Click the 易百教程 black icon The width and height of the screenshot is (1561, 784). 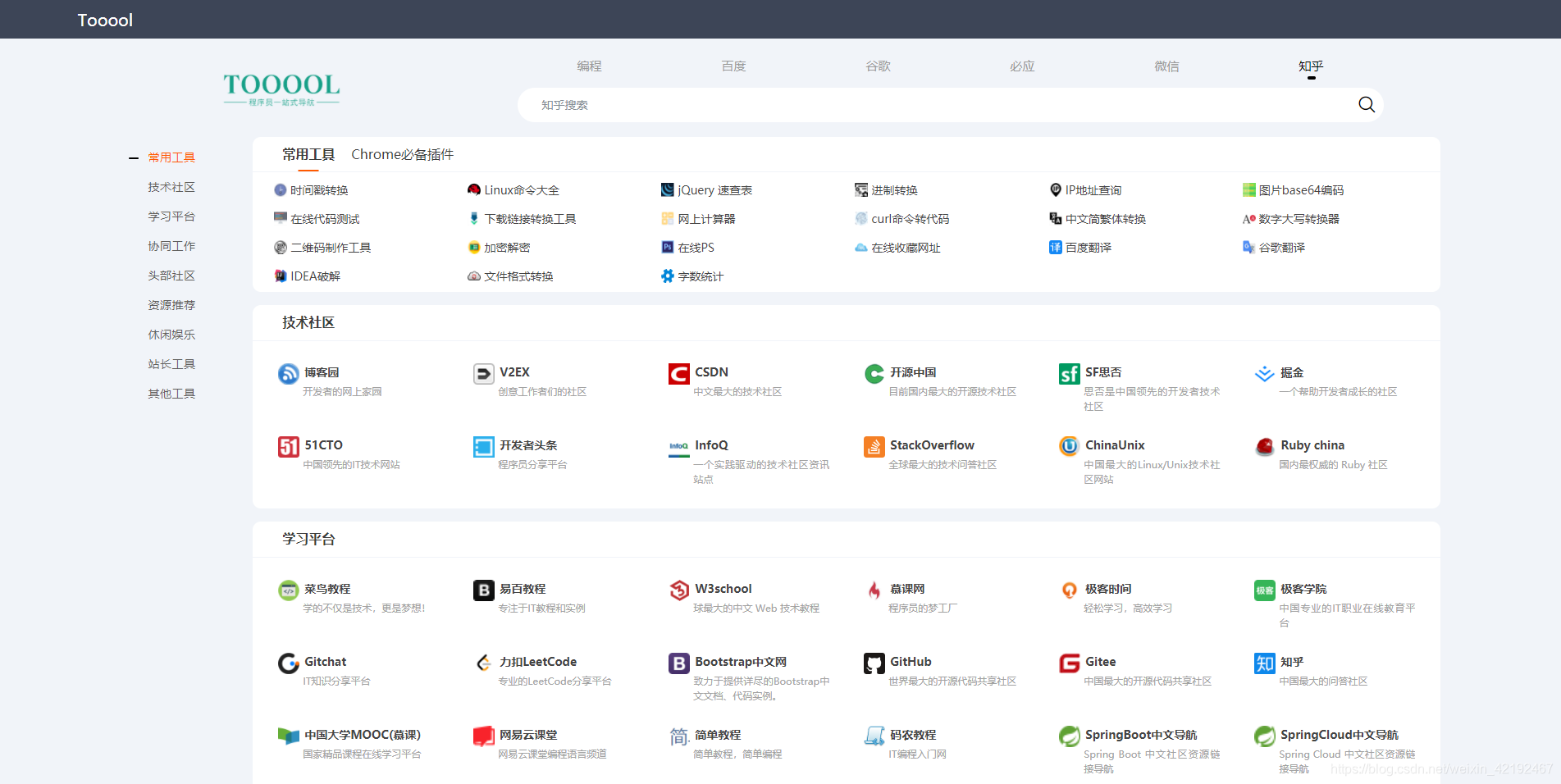483,590
